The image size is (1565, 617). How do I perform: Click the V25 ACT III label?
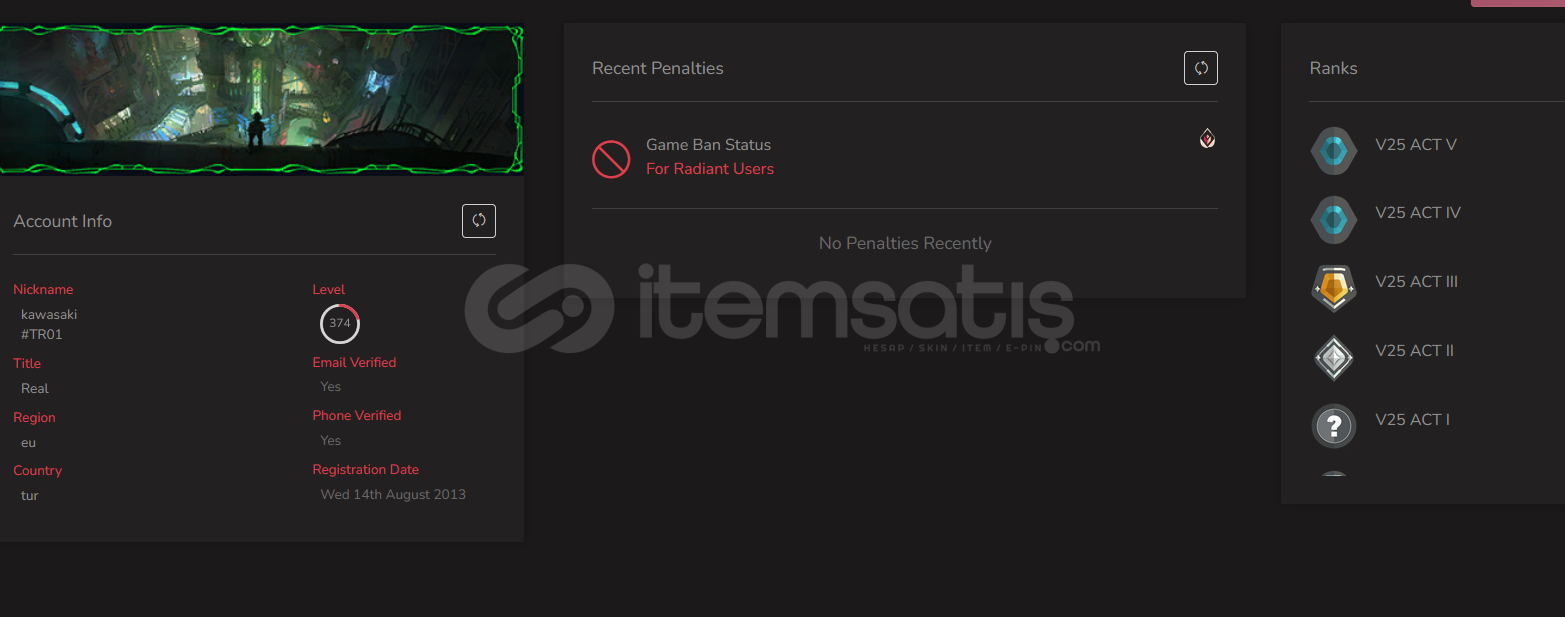(1416, 282)
